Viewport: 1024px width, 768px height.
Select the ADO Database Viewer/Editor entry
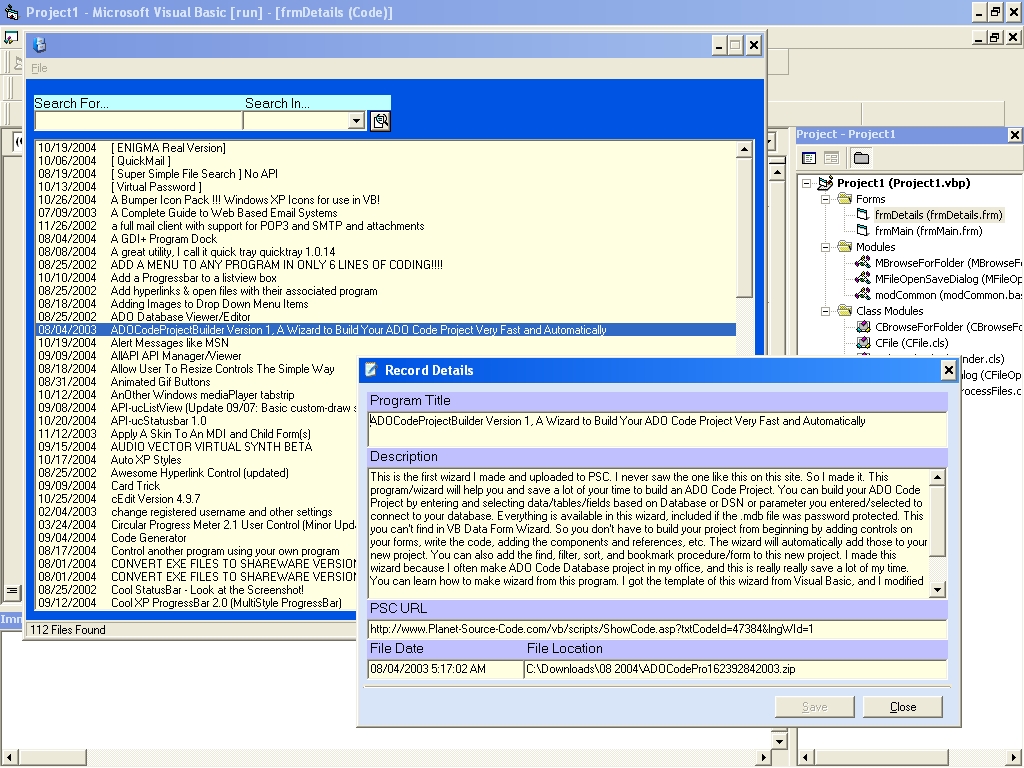(x=180, y=317)
